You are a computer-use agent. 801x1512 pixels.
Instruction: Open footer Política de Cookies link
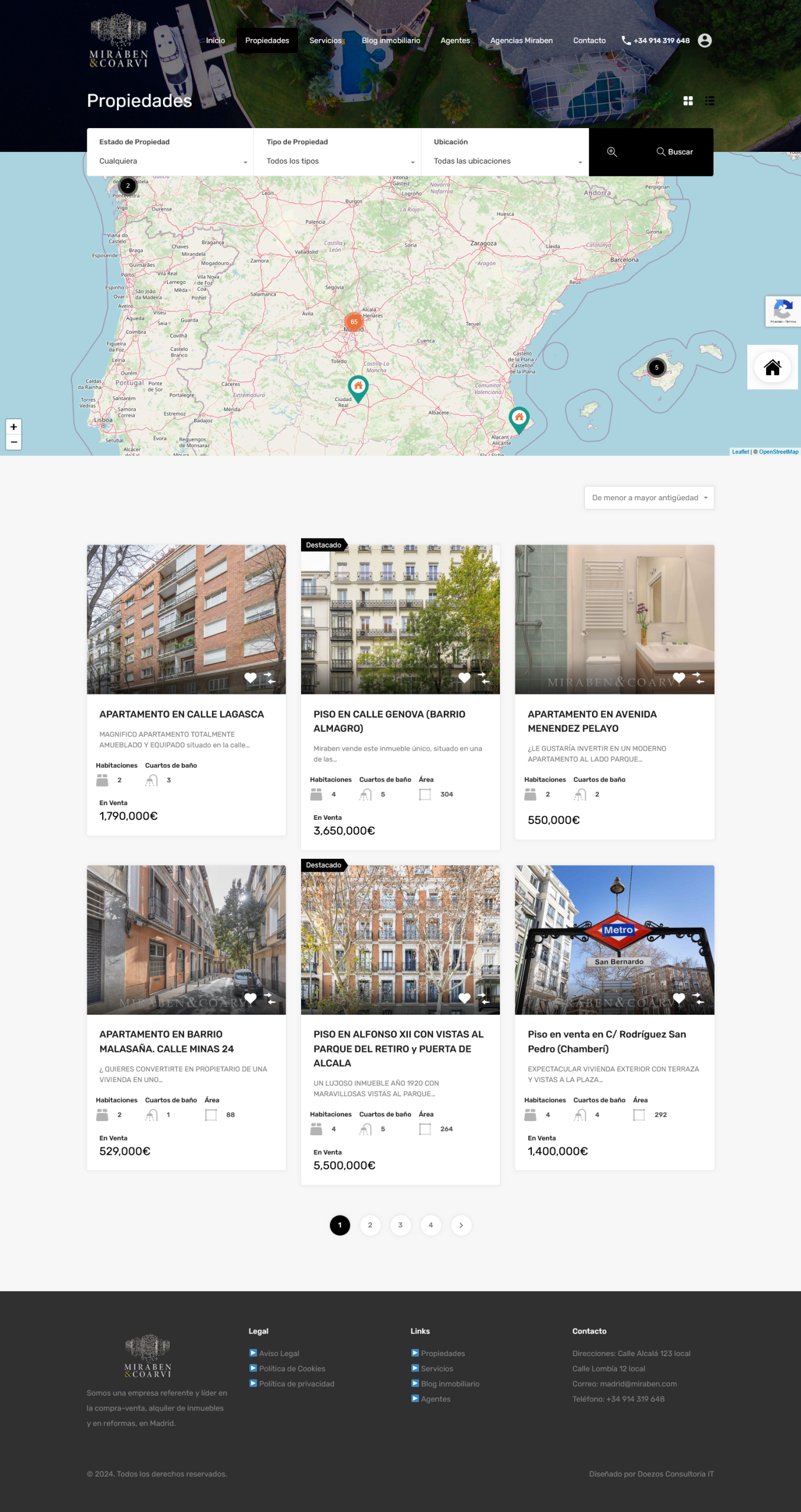[x=292, y=1368]
